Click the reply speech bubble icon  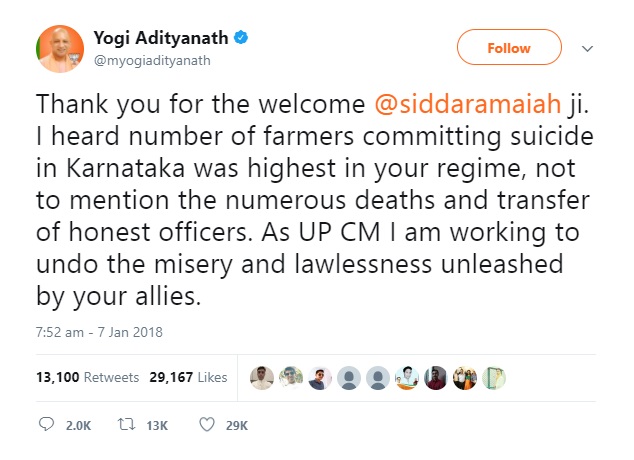[47, 425]
